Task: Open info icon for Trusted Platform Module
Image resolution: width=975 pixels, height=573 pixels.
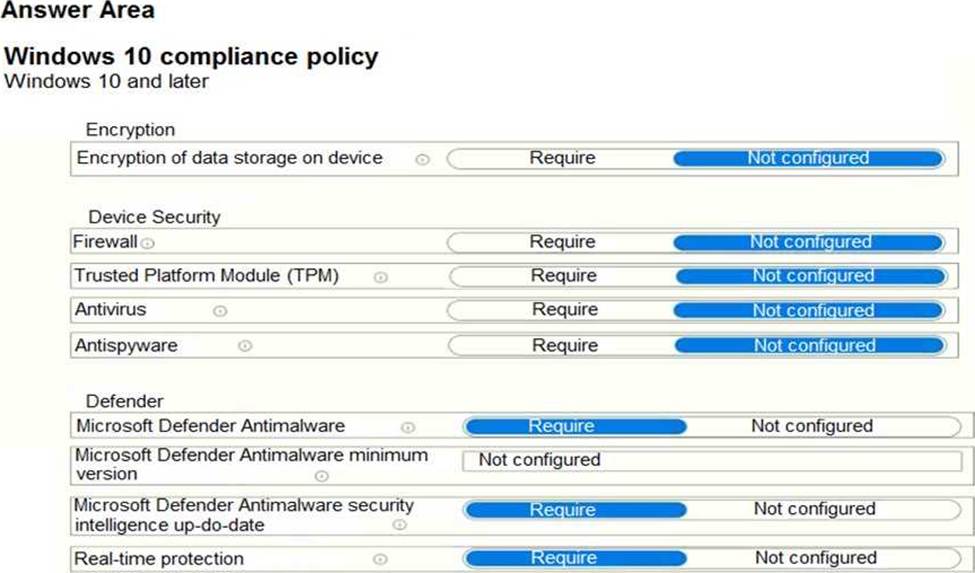Action: click(x=381, y=277)
